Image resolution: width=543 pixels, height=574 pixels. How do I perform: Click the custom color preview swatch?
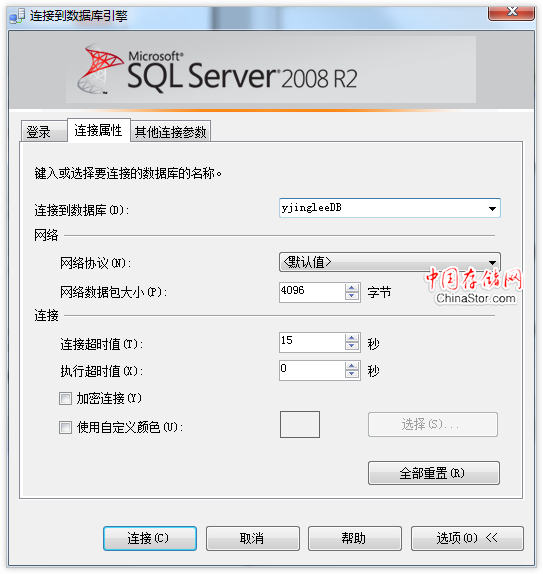(x=300, y=424)
